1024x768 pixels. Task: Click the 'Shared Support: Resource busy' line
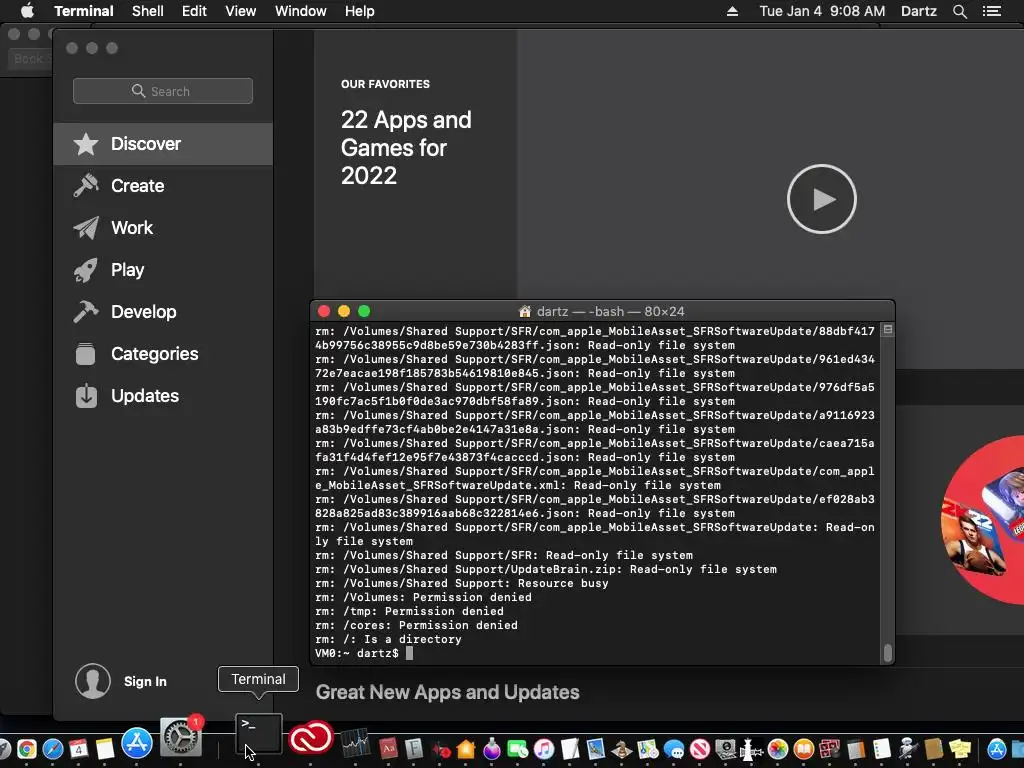[x=462, y=583]
